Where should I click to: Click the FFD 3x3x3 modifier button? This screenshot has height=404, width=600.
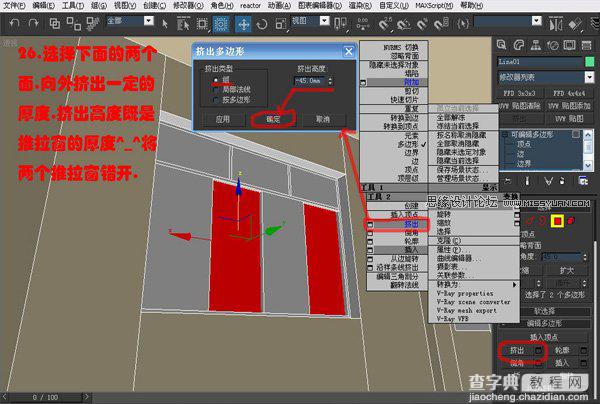click(x=519, y=93)
